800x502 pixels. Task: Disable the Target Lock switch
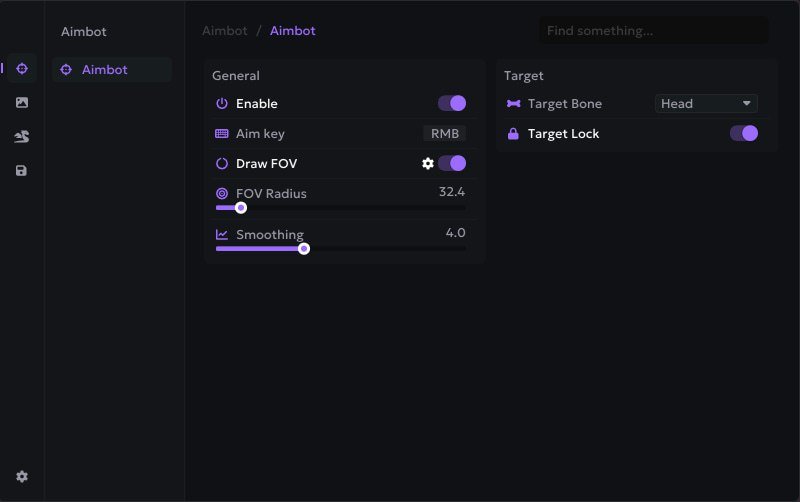click(744, 133)
